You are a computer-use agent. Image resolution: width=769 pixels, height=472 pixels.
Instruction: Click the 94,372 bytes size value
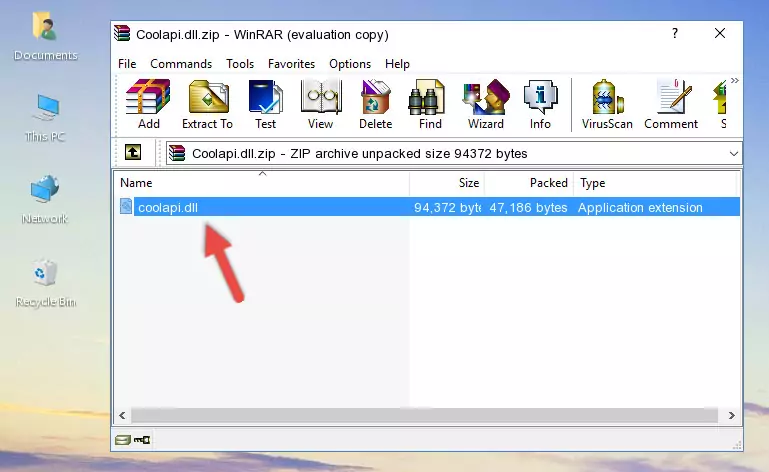click(447, 208)
